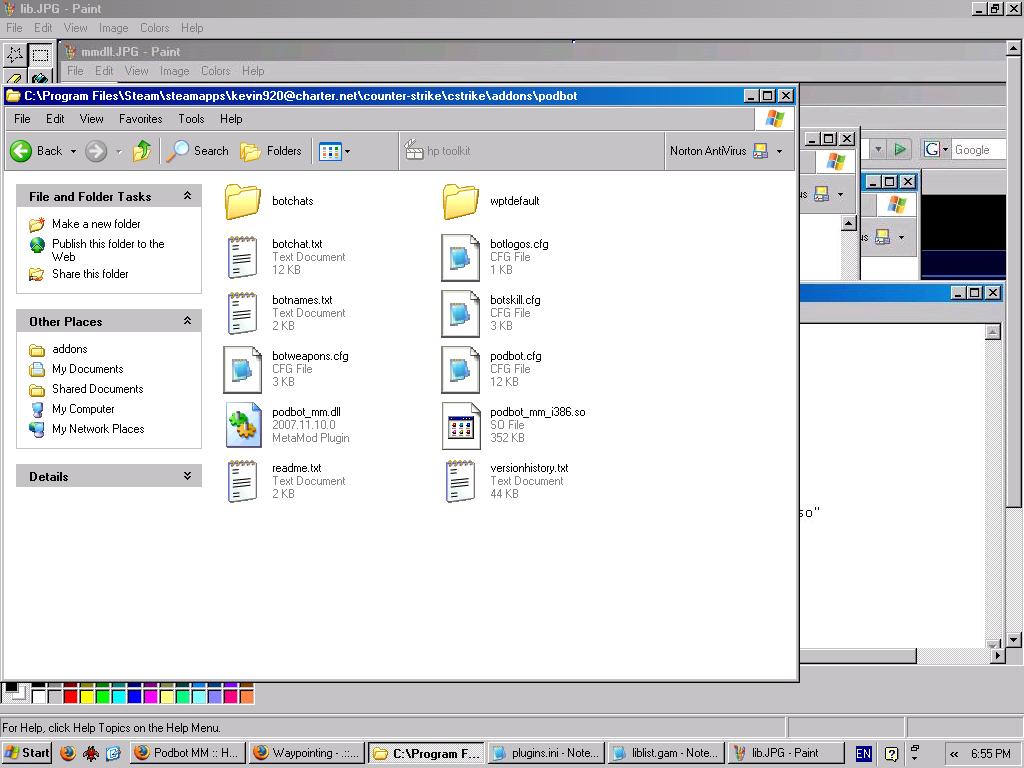The height and width of the screenshot is (768, 1024).
Task: Switch to plugins.ini Notepad taskbar button
Action: (x=546, y=753)
